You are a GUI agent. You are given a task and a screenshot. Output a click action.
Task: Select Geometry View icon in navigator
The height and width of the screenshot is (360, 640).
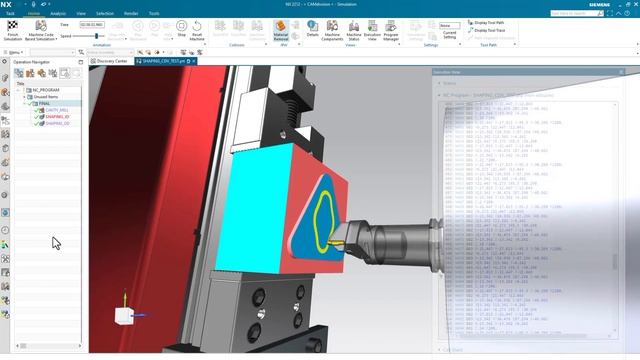click(x=42, y=73)
